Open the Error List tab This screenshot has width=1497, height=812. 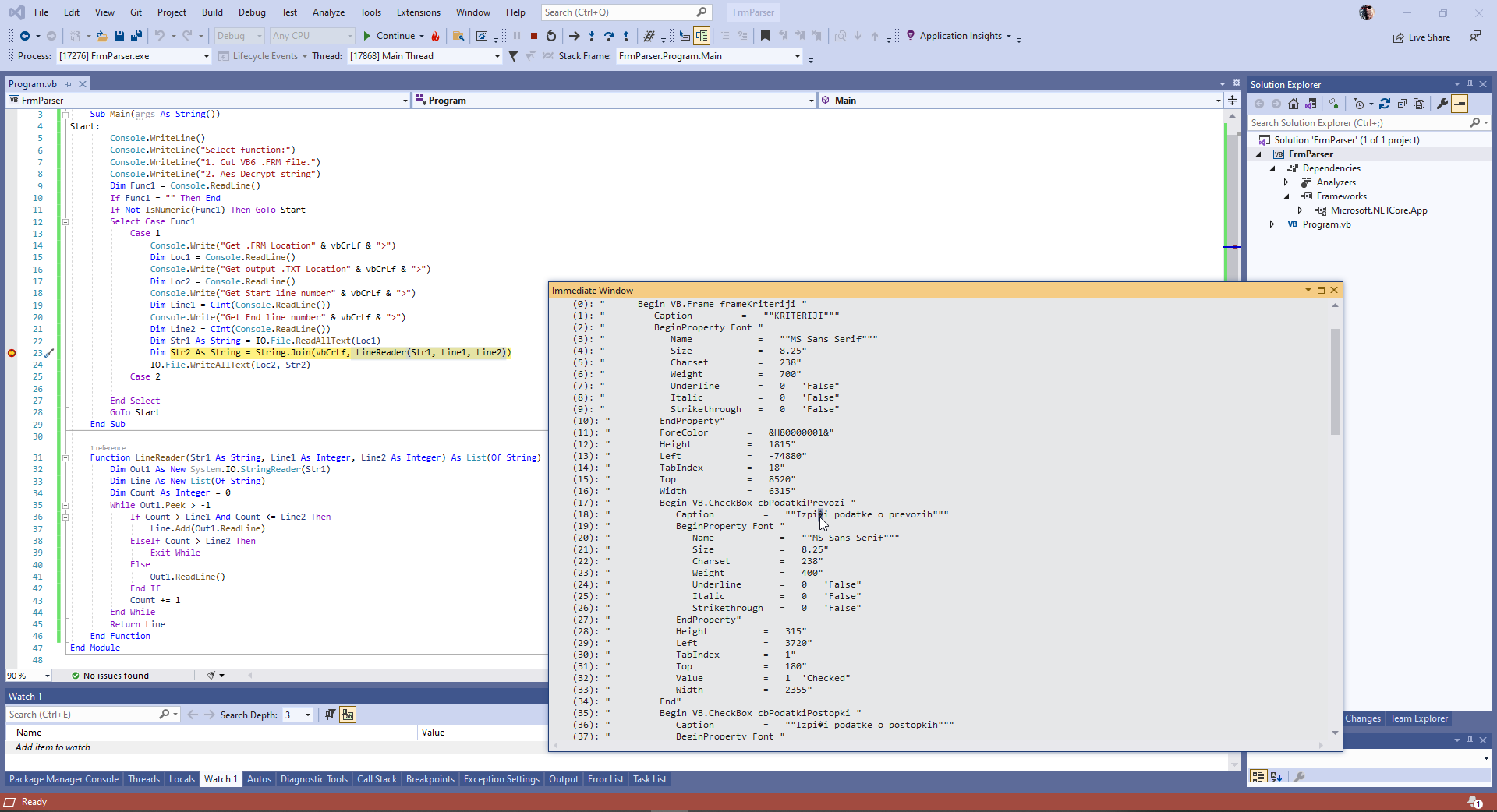click(x=606, y=779)
